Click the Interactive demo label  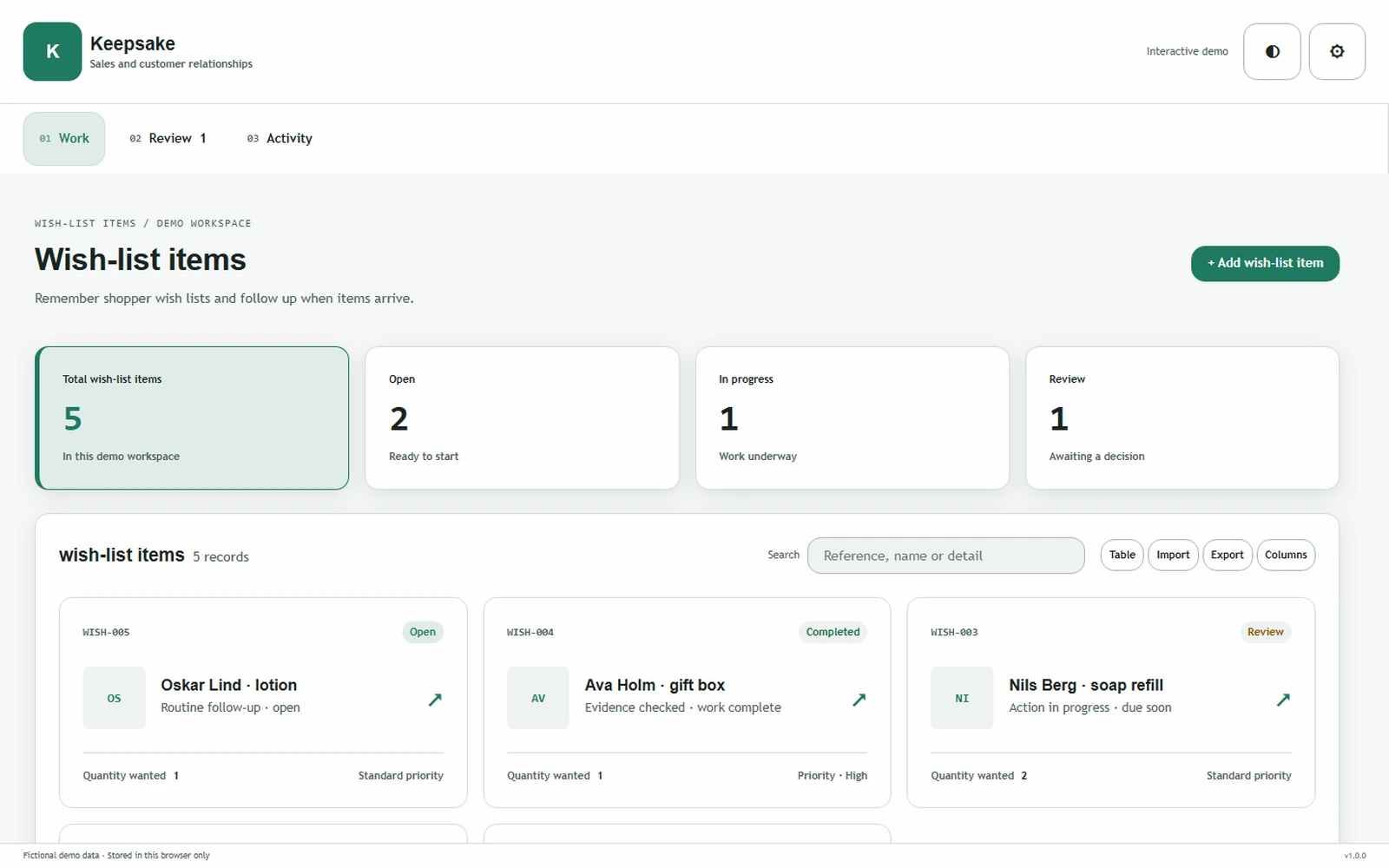click(1187, 52)
